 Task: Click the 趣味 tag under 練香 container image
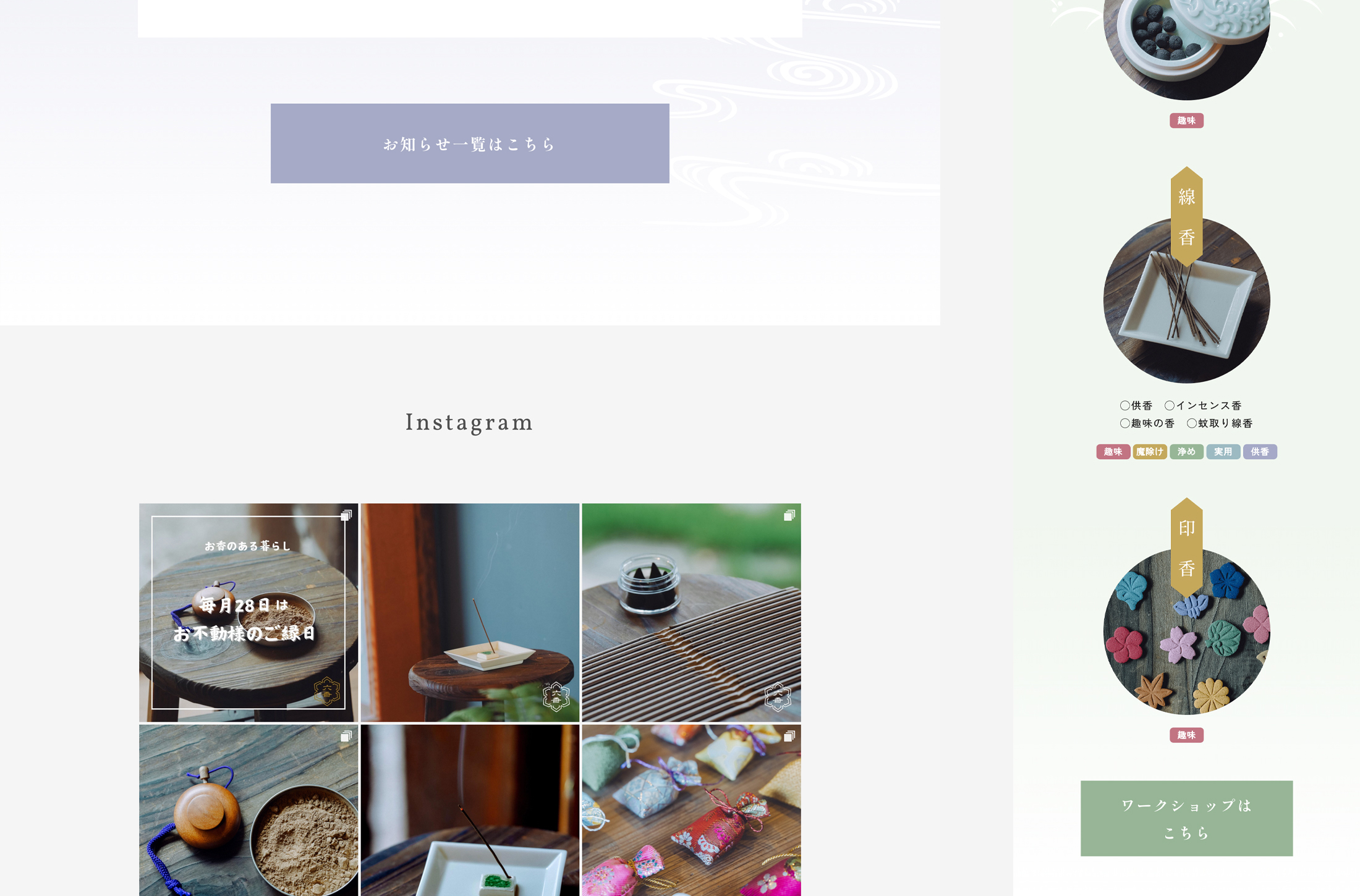[x=1186, y=120]
